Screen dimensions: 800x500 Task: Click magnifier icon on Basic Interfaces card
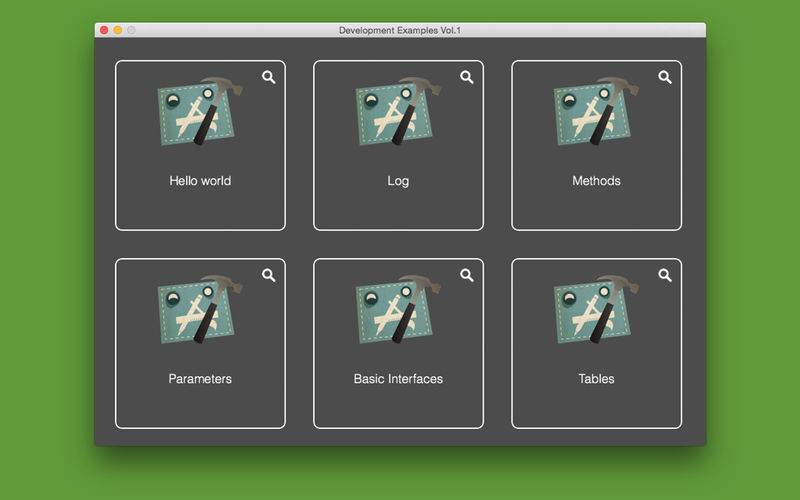click(x=467, y=276)
